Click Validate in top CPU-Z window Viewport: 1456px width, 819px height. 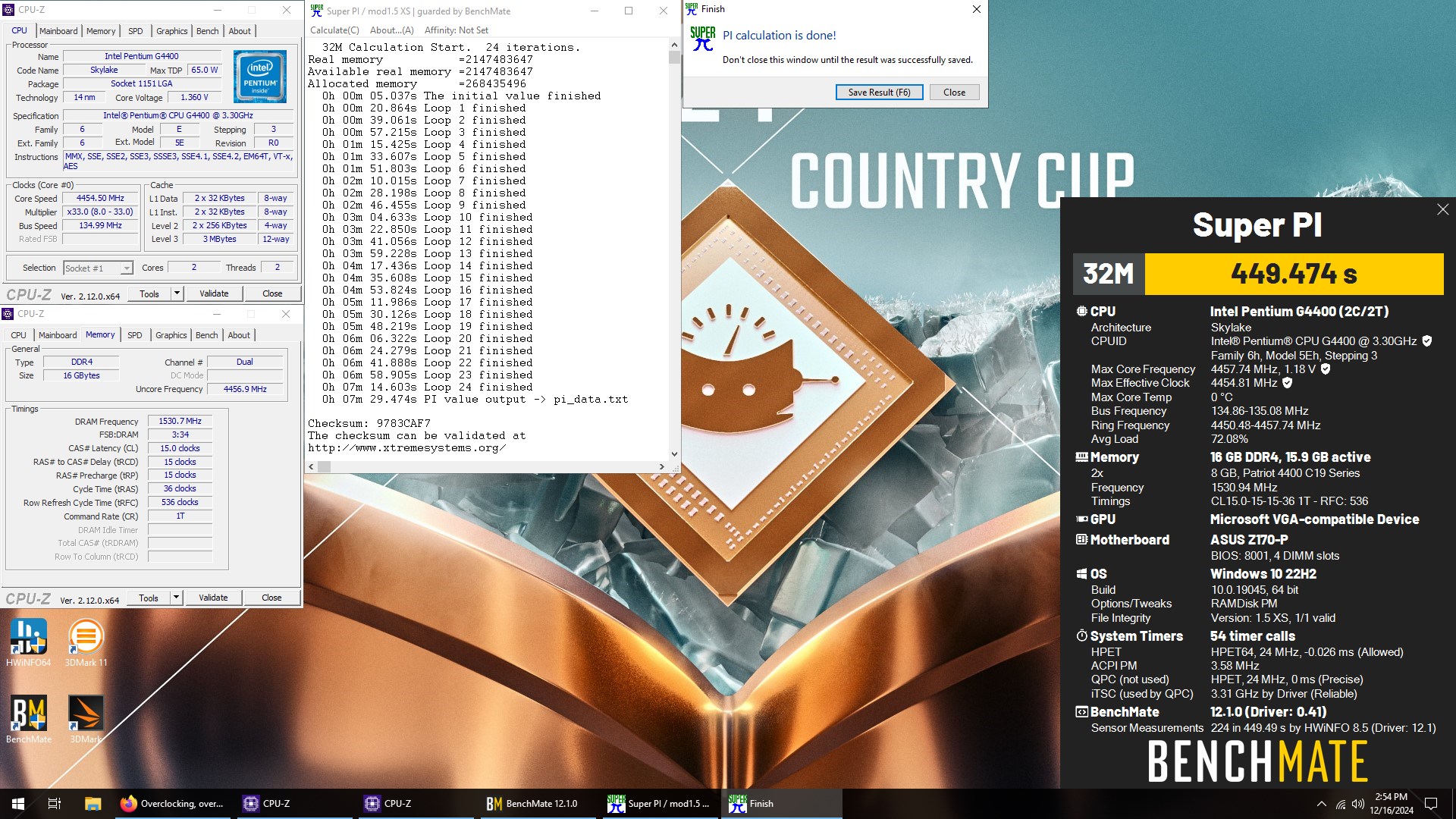click(x=214, y=293)
